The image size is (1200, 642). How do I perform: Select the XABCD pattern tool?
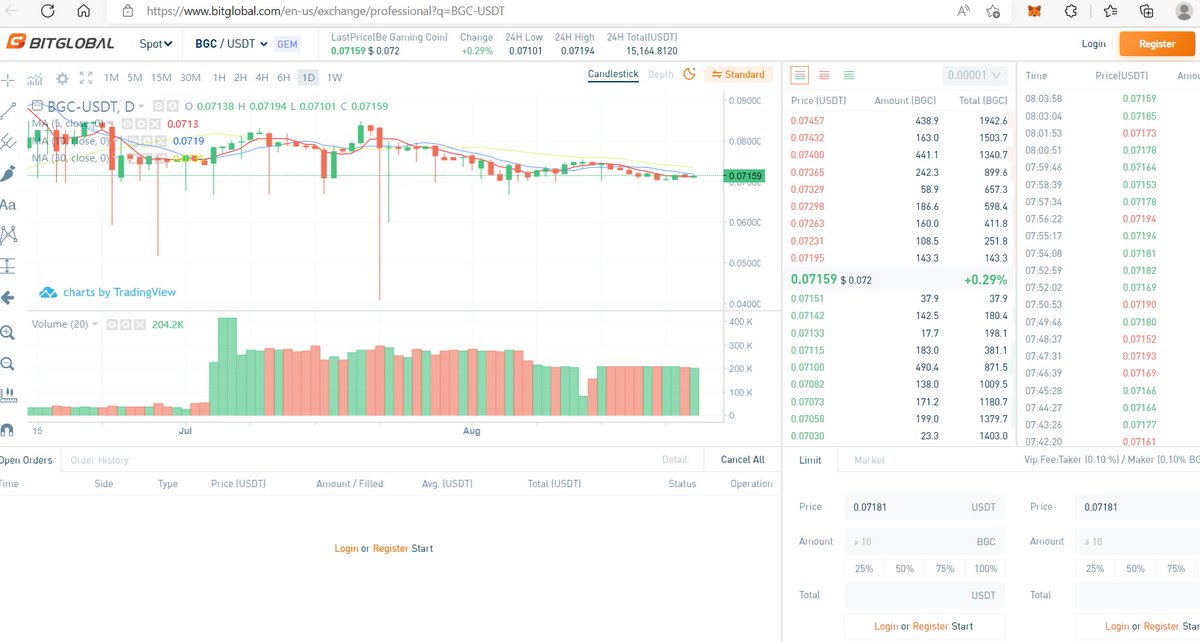pyautogui.click(x=8, y=235)
